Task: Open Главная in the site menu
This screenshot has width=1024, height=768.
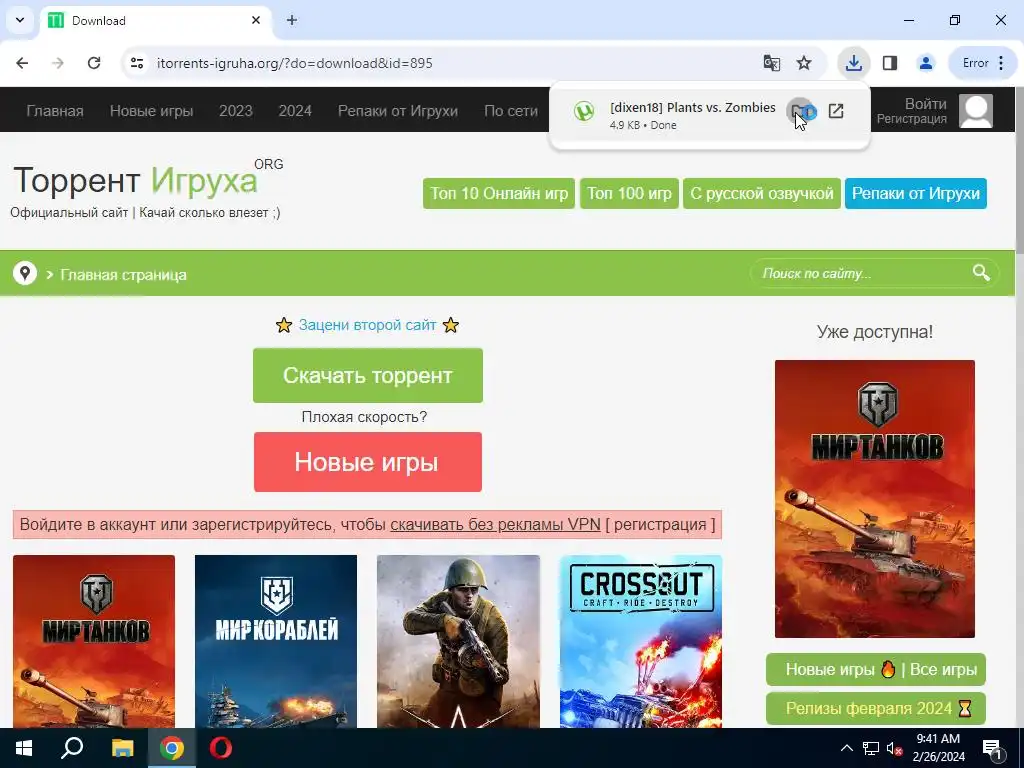Action: coord(55,111)
